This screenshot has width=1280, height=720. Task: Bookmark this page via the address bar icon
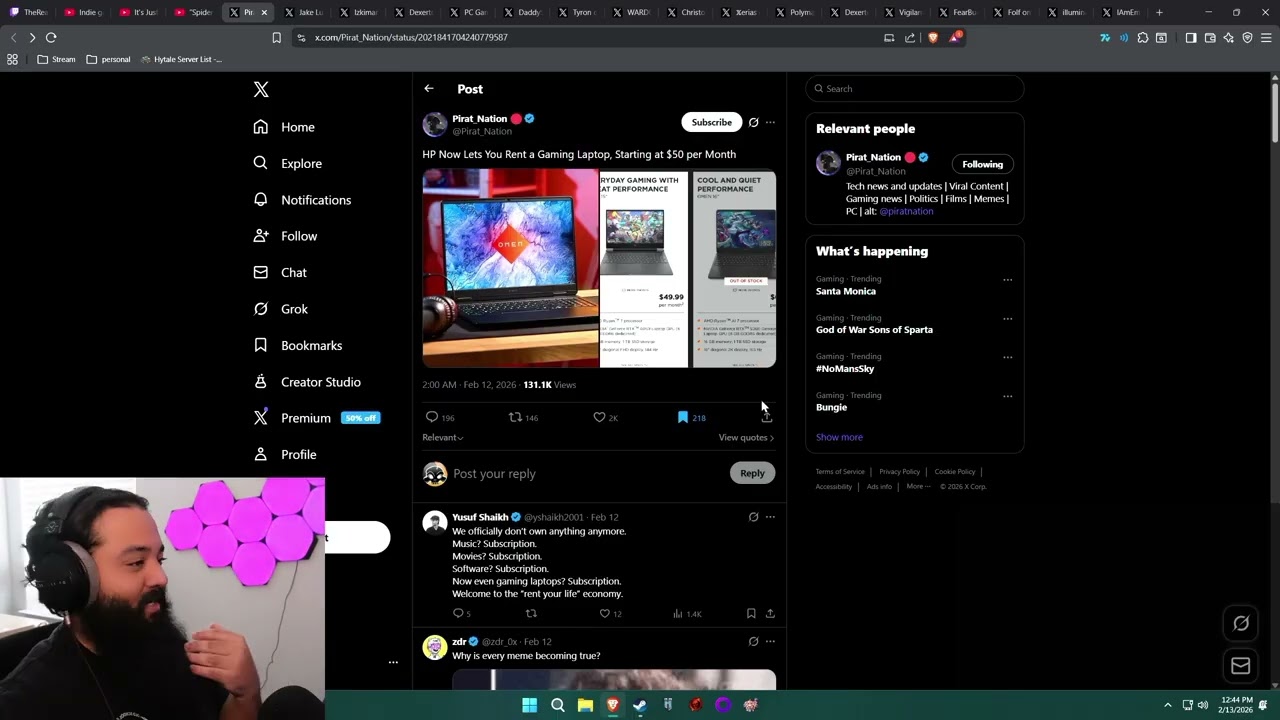pos(276,37)
